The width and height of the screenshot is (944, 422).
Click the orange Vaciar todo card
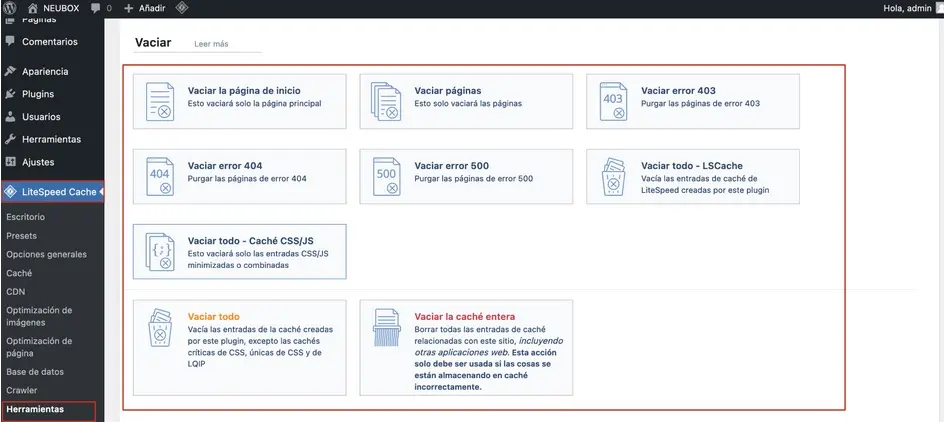240,347
